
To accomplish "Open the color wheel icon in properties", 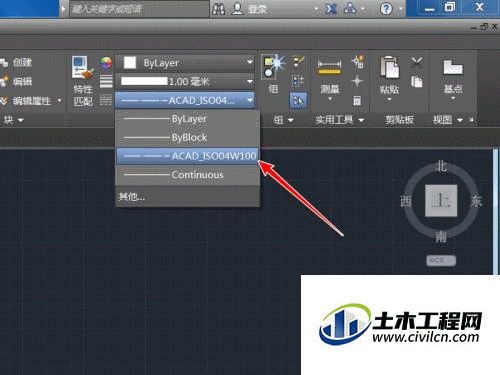I will click(106, 62).
